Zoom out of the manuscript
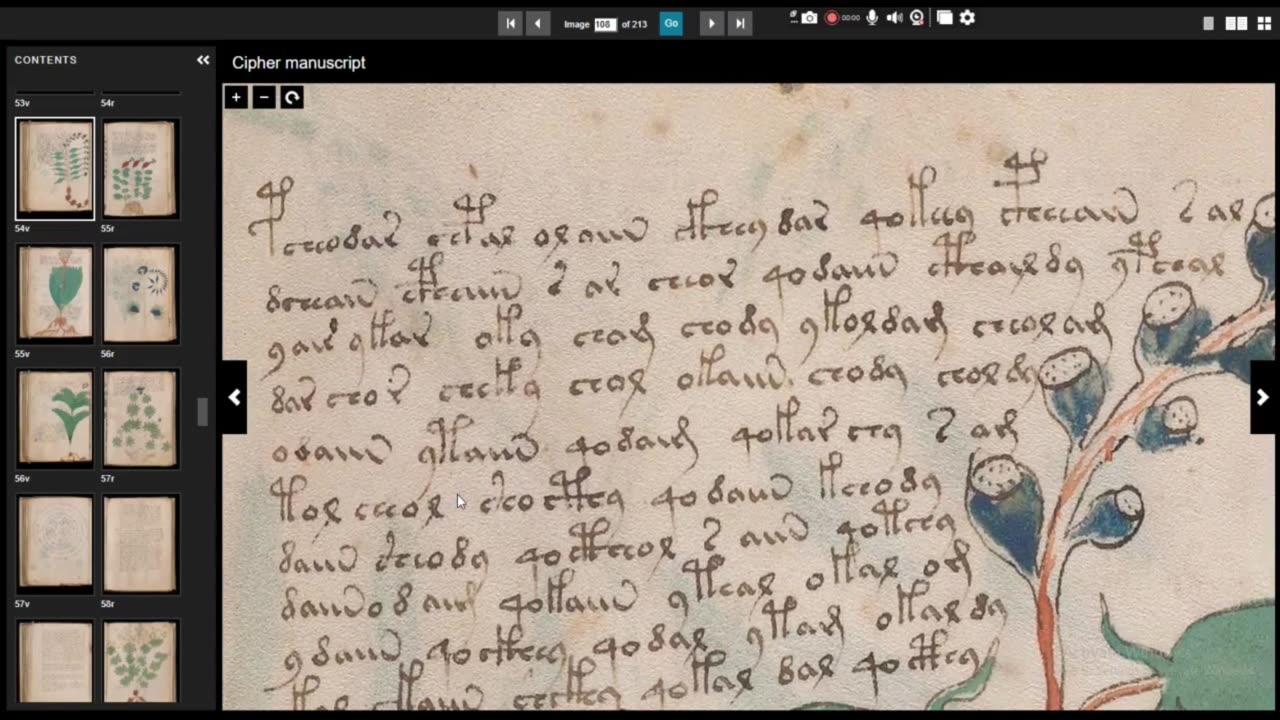Screen dimensions: 1280x720 [x=264, y=97]
